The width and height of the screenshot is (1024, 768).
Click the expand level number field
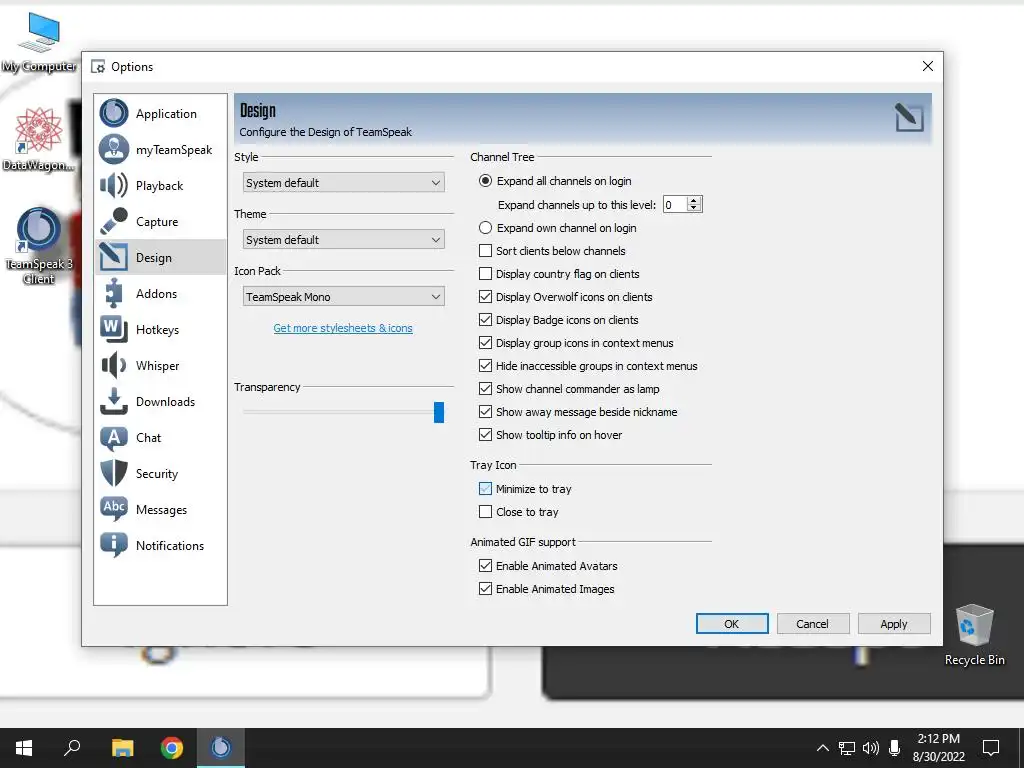675,205
